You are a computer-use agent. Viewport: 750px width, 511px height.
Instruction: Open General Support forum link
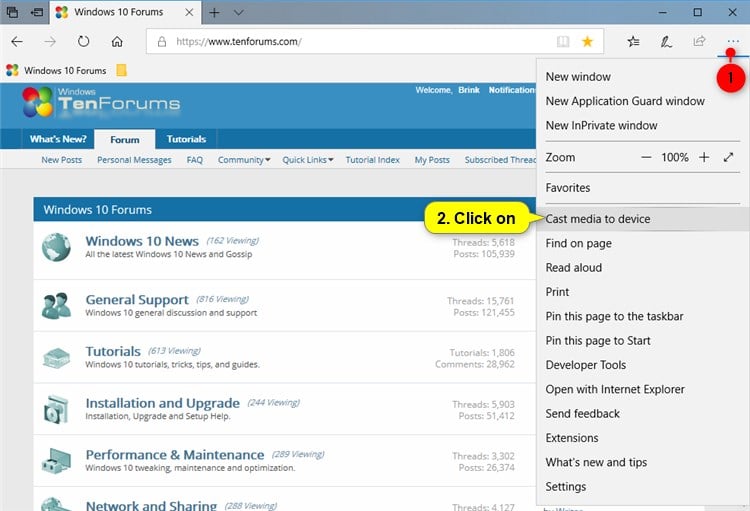(137, 300)
